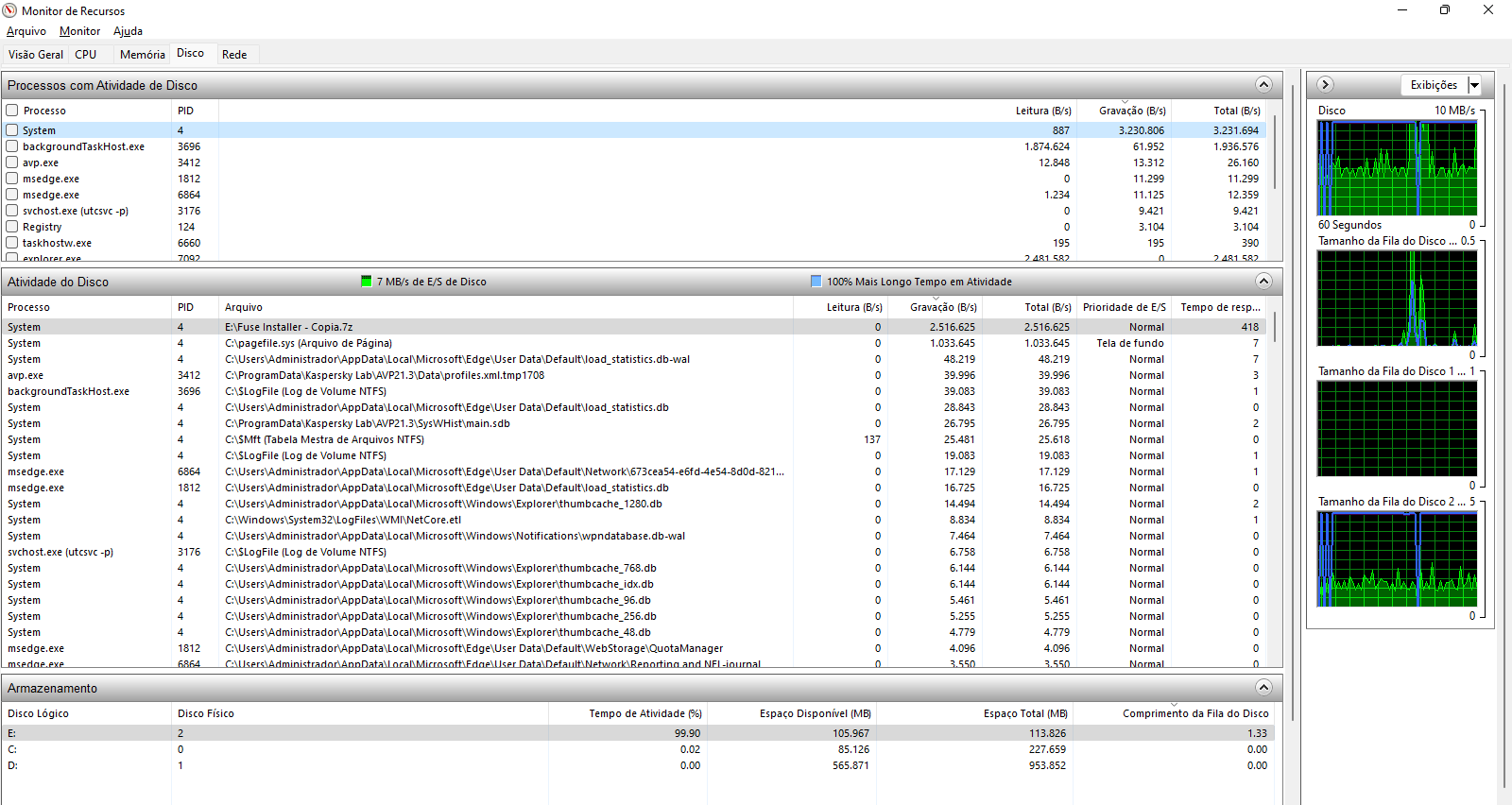Sort disk activity by Tempo de resp... column
The image size is (1512, 805).
[x=1219, y=307]
